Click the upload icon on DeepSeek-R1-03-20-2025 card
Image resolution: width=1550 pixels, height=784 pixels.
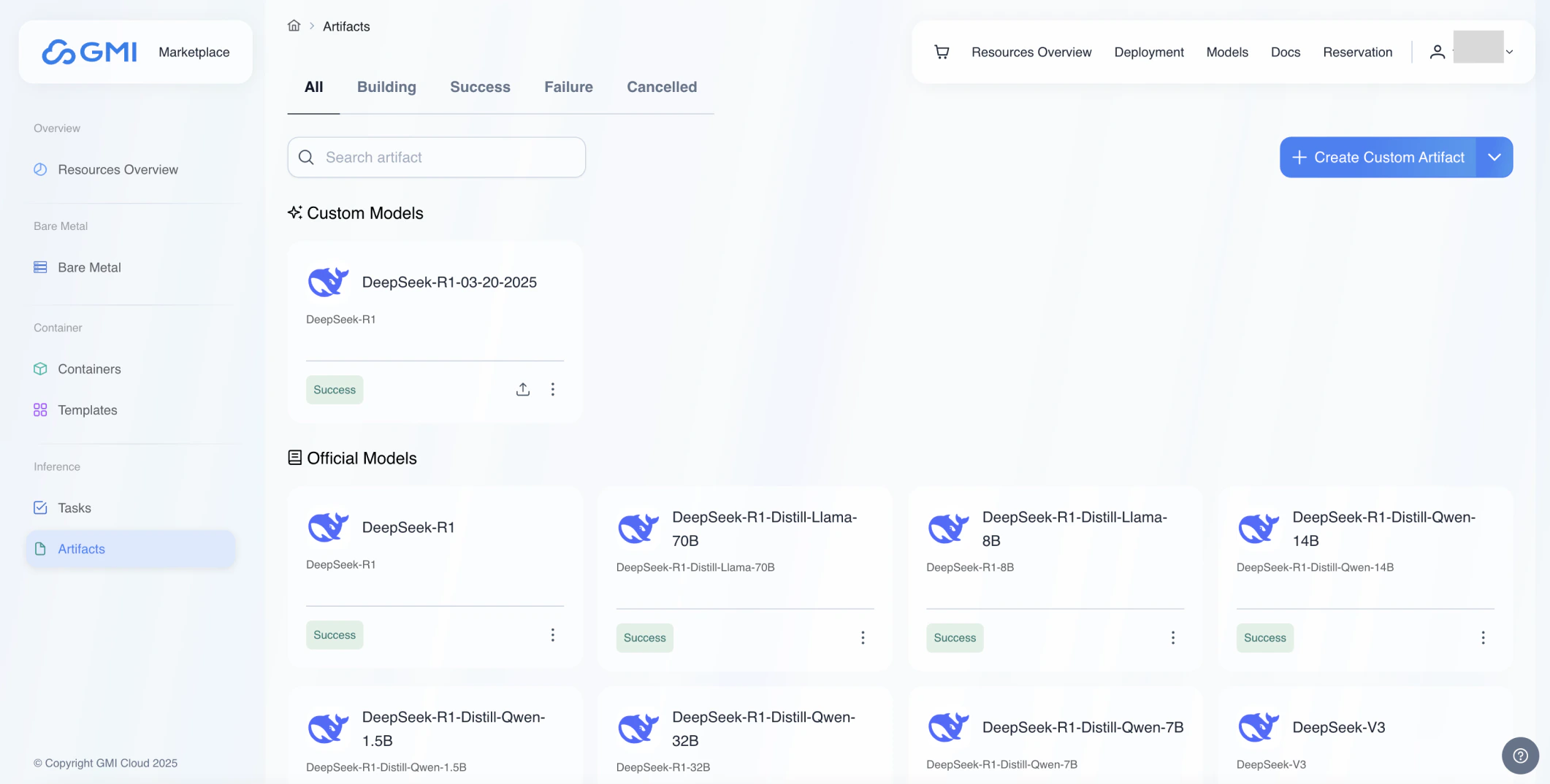[x=523, y=389]
